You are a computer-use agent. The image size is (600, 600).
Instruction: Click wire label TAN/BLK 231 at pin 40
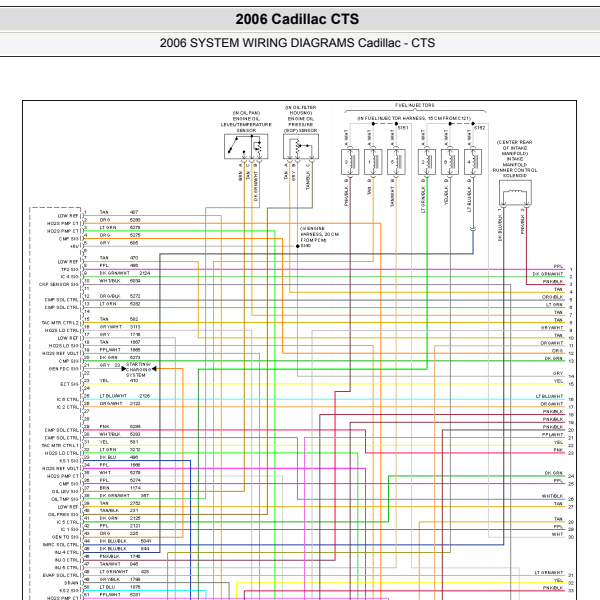pyautogui.click(x=119, y=510)
